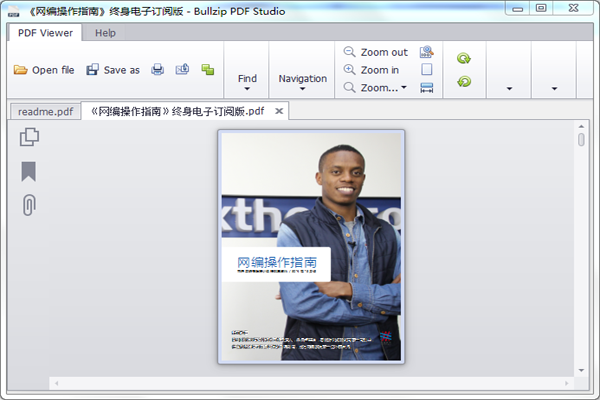The height and width of the screenshot is (400, 600).
Task: Click the Open file folder icon
Action: [x=20, y=70]
